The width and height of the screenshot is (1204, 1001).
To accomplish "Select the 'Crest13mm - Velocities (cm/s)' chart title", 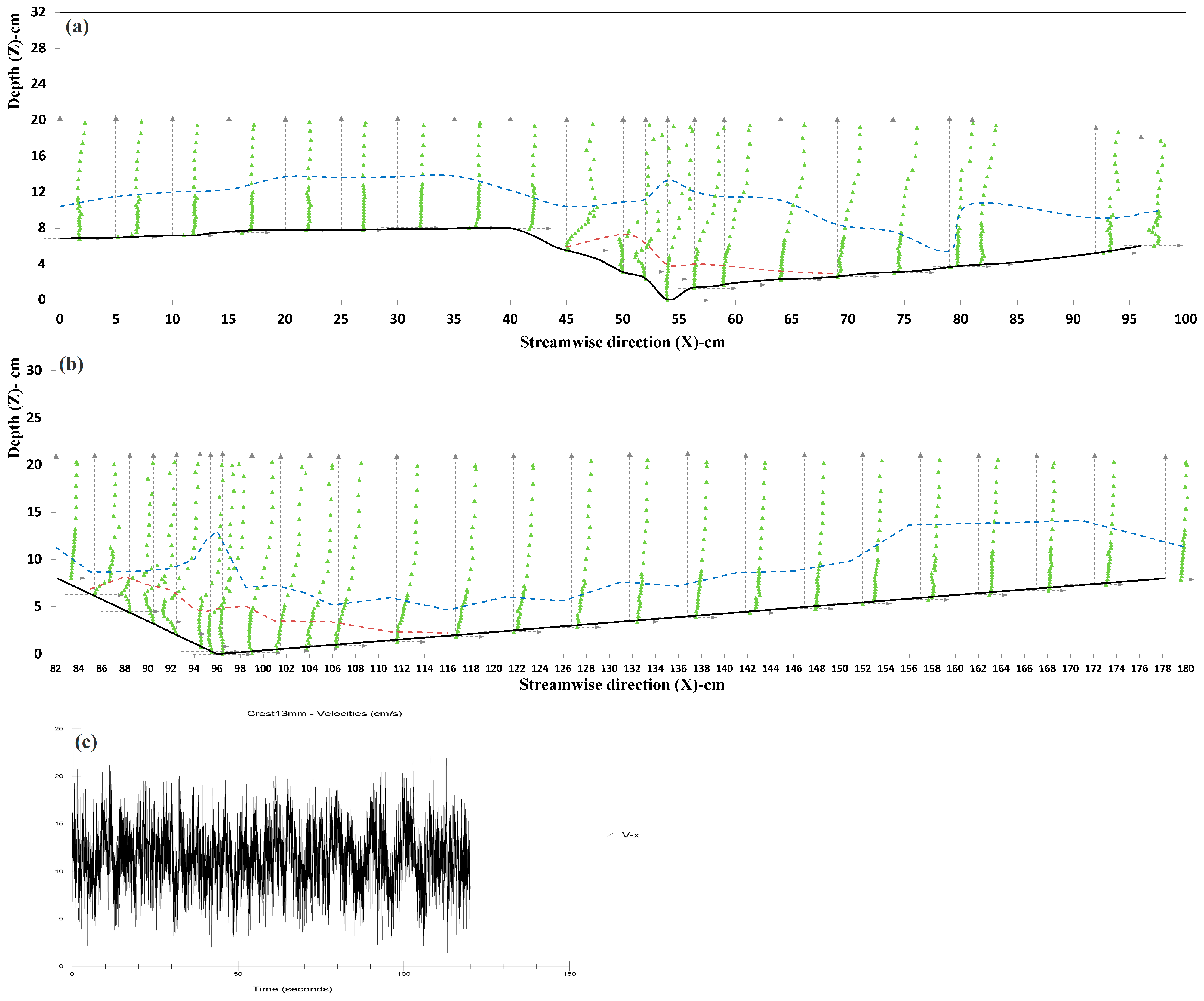I will (324, 713).
